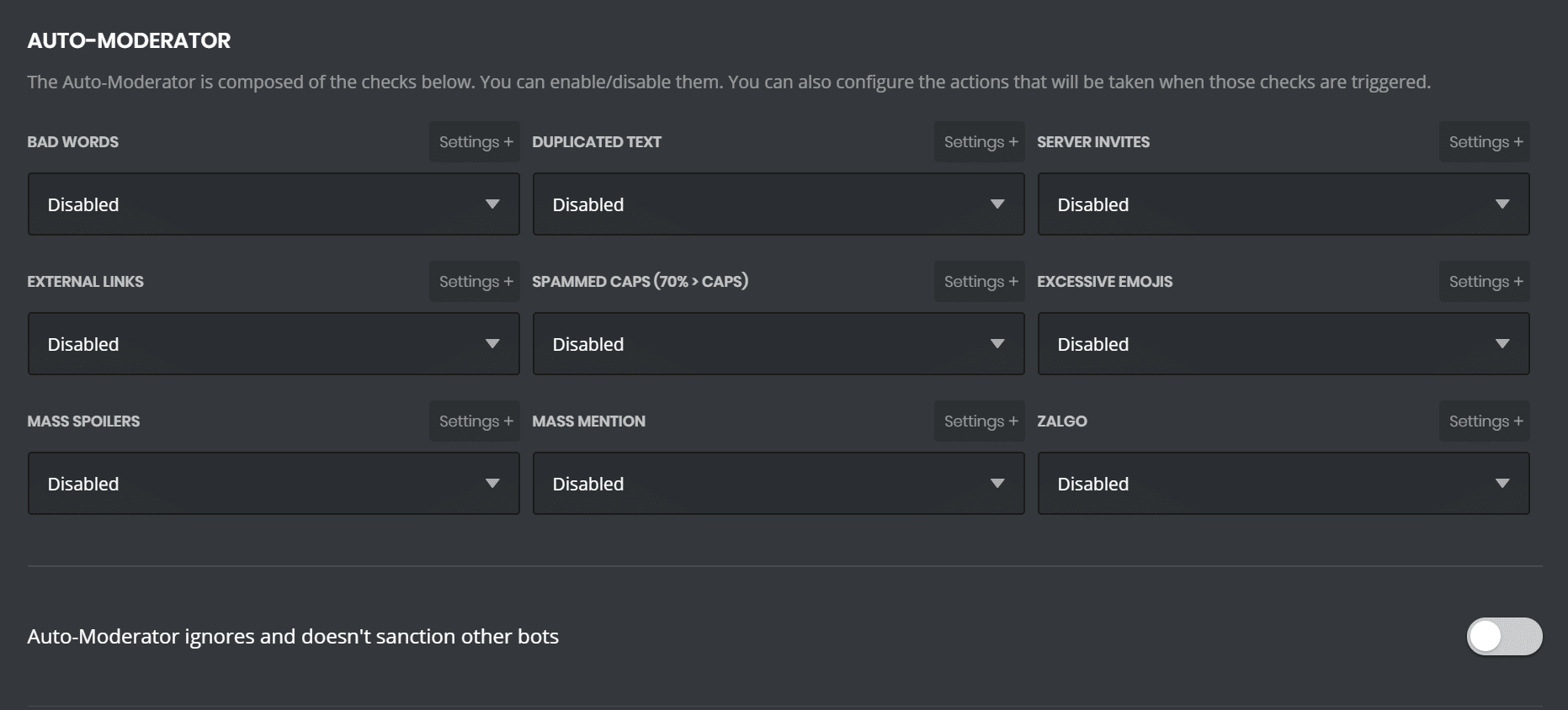Expand the Spammed Caps dropdown

[x=779, y=344]
